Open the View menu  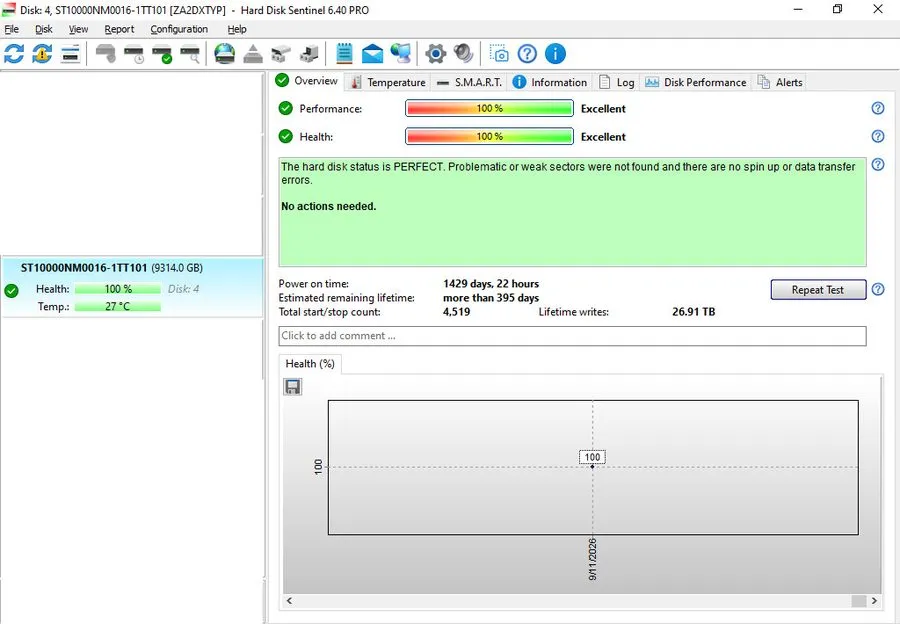click(78, 29)
